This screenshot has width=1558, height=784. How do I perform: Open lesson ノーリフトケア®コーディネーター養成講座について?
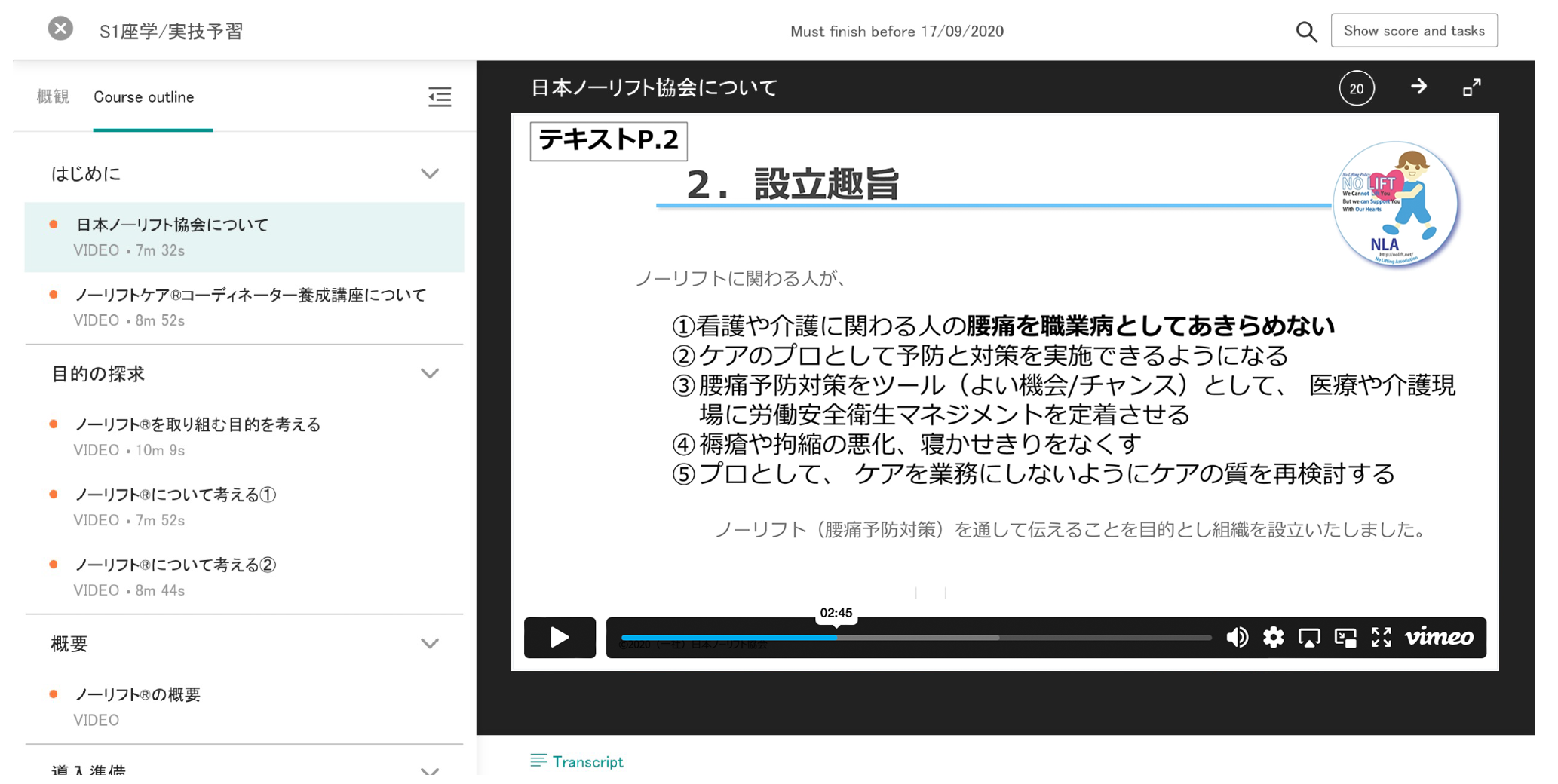click(x=244, y=307)
